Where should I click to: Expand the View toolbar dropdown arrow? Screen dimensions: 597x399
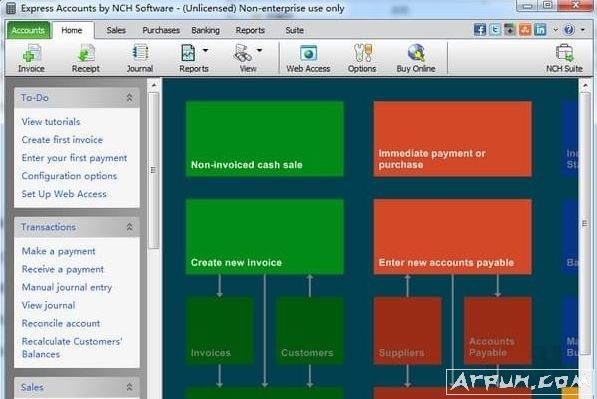[x=259, y=50]
